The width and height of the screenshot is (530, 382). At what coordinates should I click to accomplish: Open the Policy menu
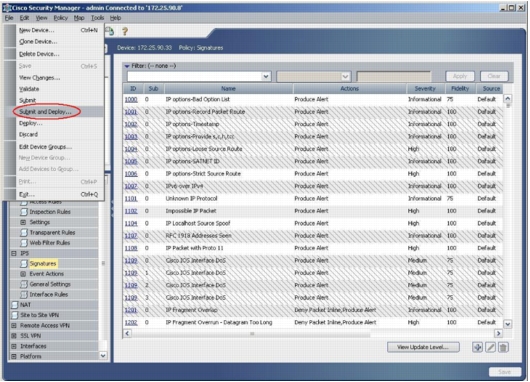point(61,18)
